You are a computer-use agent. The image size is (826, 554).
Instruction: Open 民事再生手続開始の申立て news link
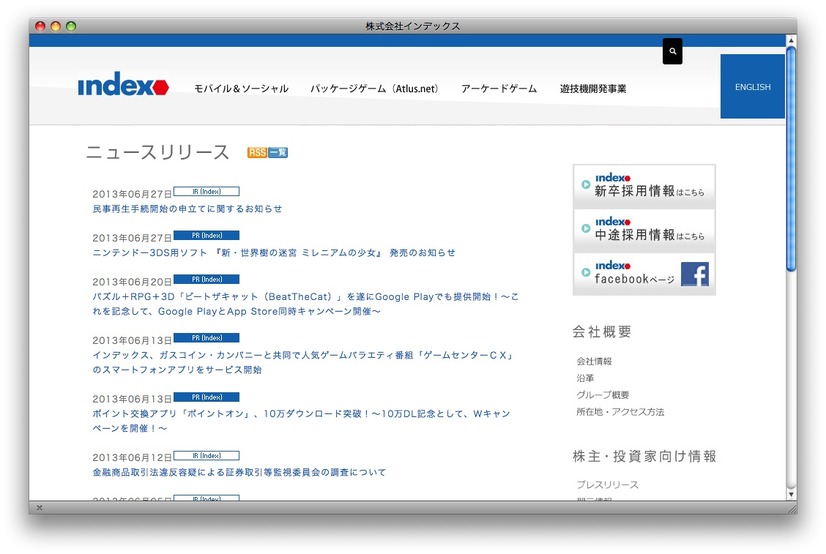[x=188, y=209]
